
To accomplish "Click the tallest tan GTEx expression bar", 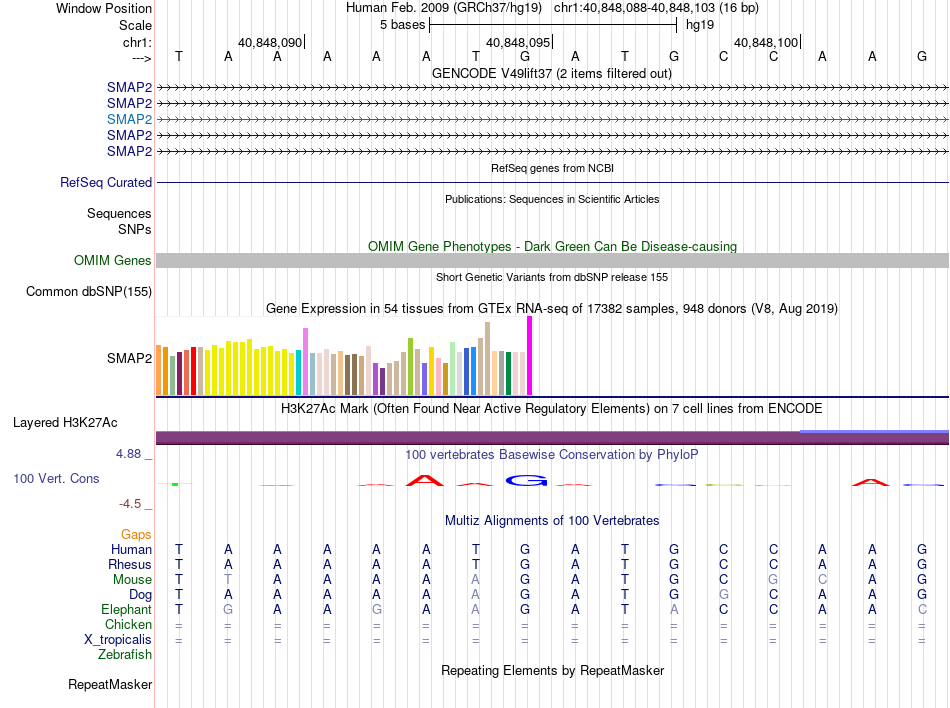I will pos(487,359).
